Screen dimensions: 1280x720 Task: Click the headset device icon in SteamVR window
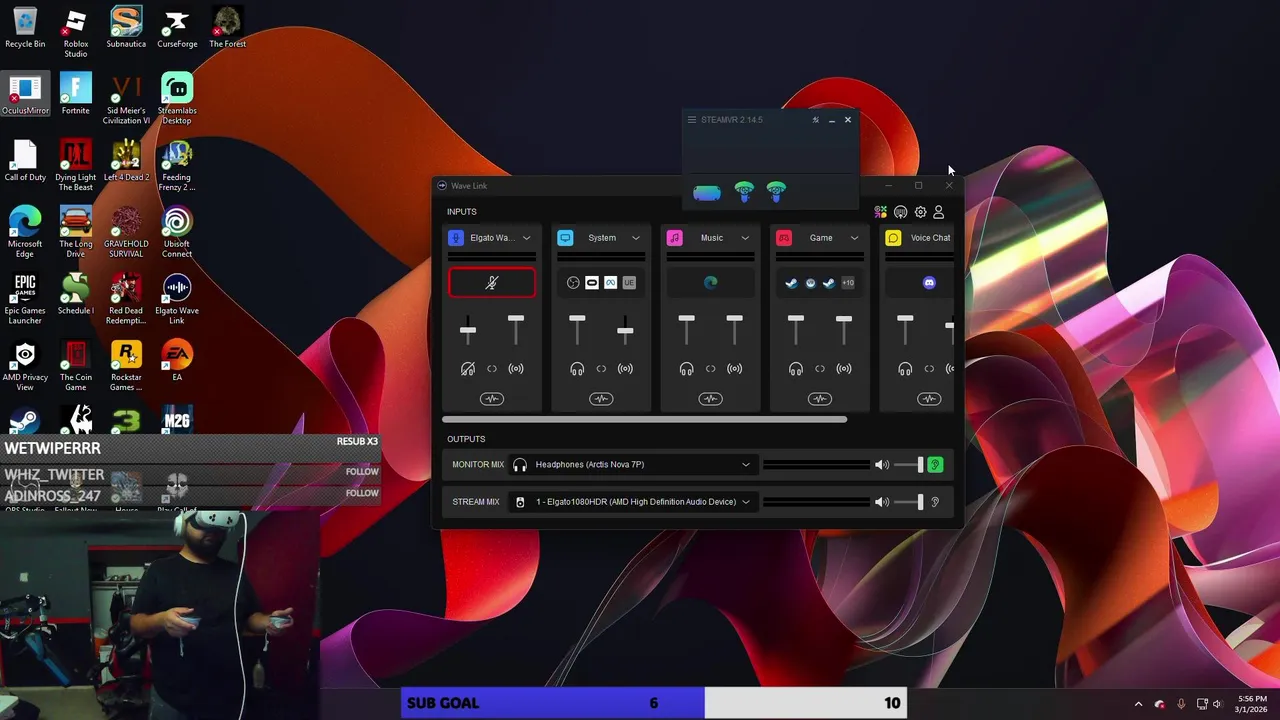707,193
